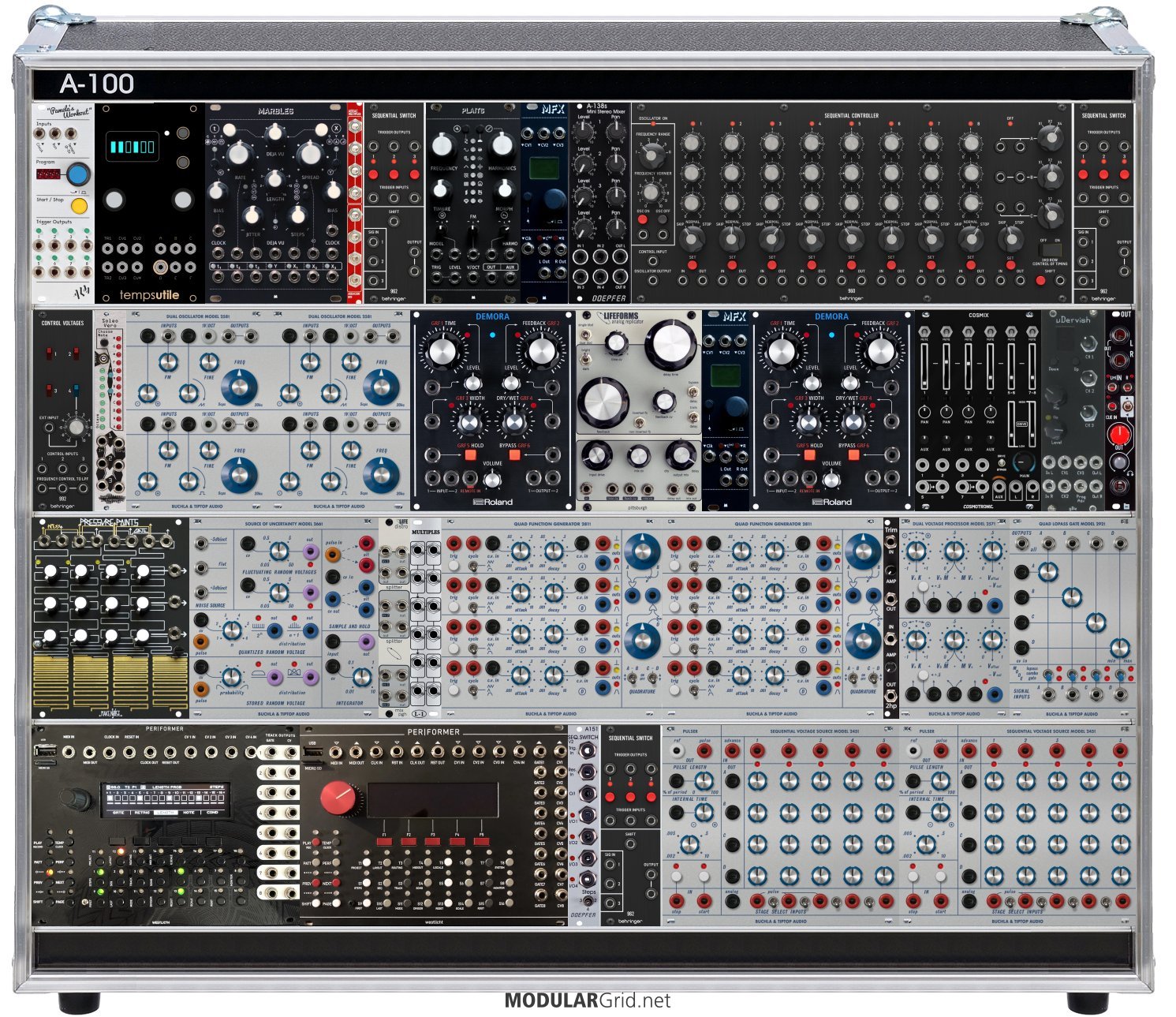This screenshot has width=1176, height=1017.
Task: Click the USB port on the large Performer
Action: pos(312,750)
